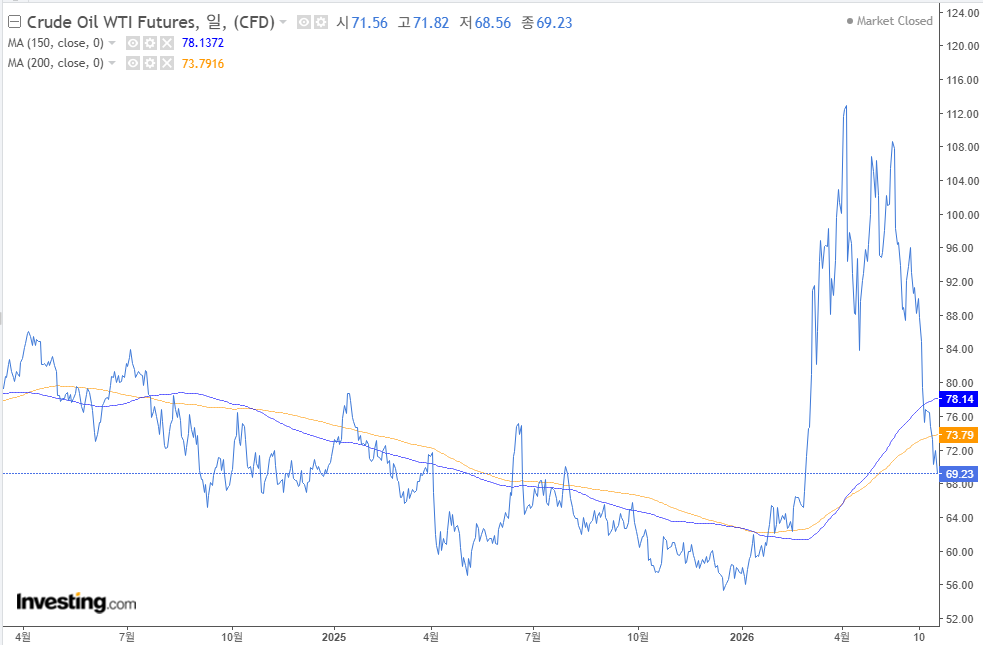Click the blue 78.14 price axis label

(x=959, y=399)
